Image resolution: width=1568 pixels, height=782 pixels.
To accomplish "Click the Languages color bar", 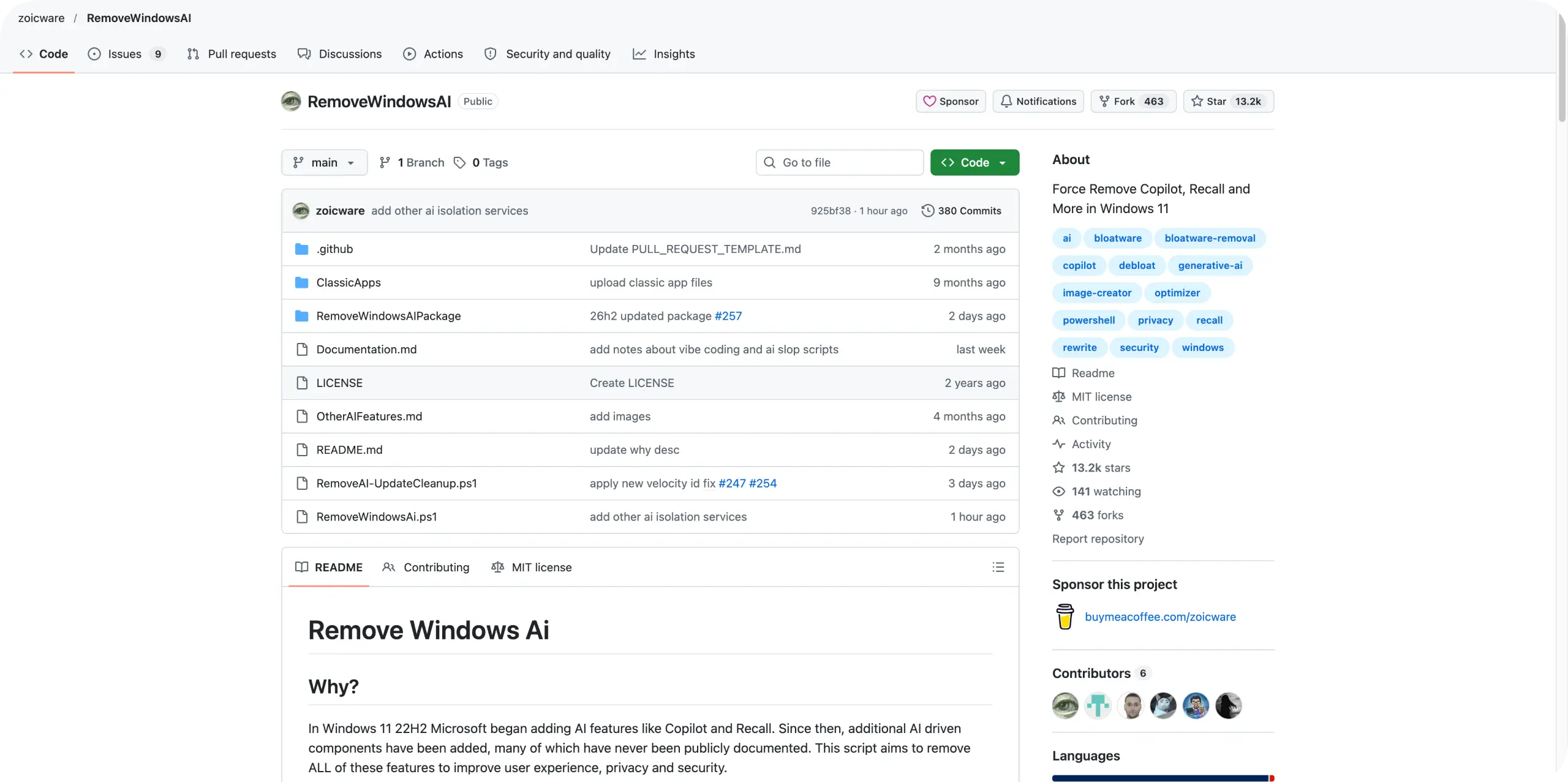I will 1163,778.
